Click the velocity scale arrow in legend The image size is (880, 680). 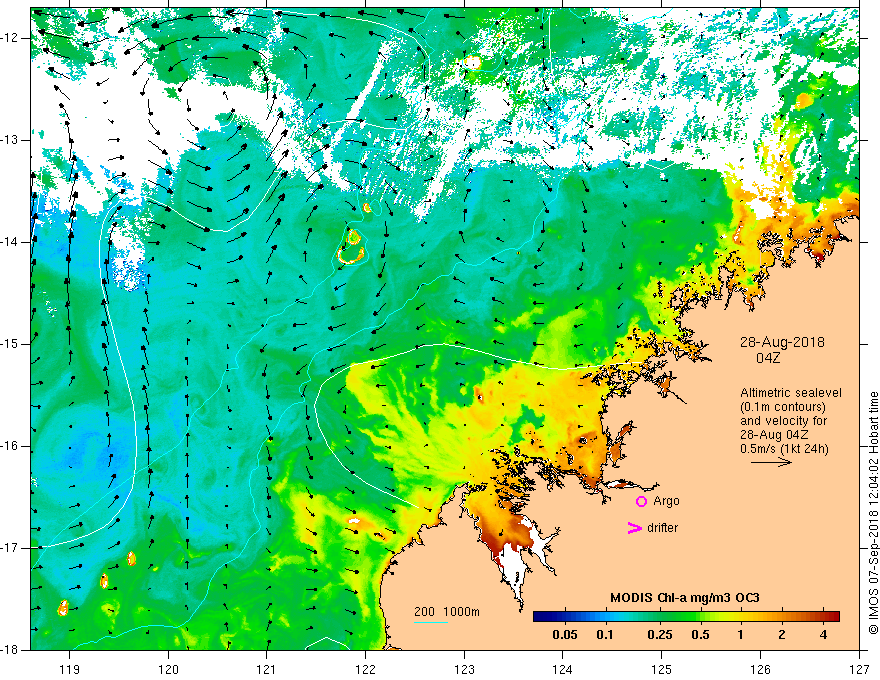[x=771, y=462]
